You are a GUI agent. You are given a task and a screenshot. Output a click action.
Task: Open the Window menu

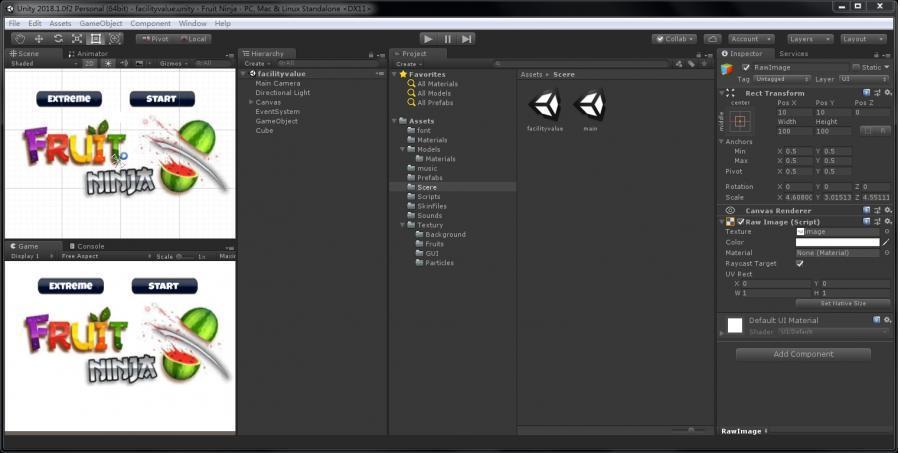192,24
